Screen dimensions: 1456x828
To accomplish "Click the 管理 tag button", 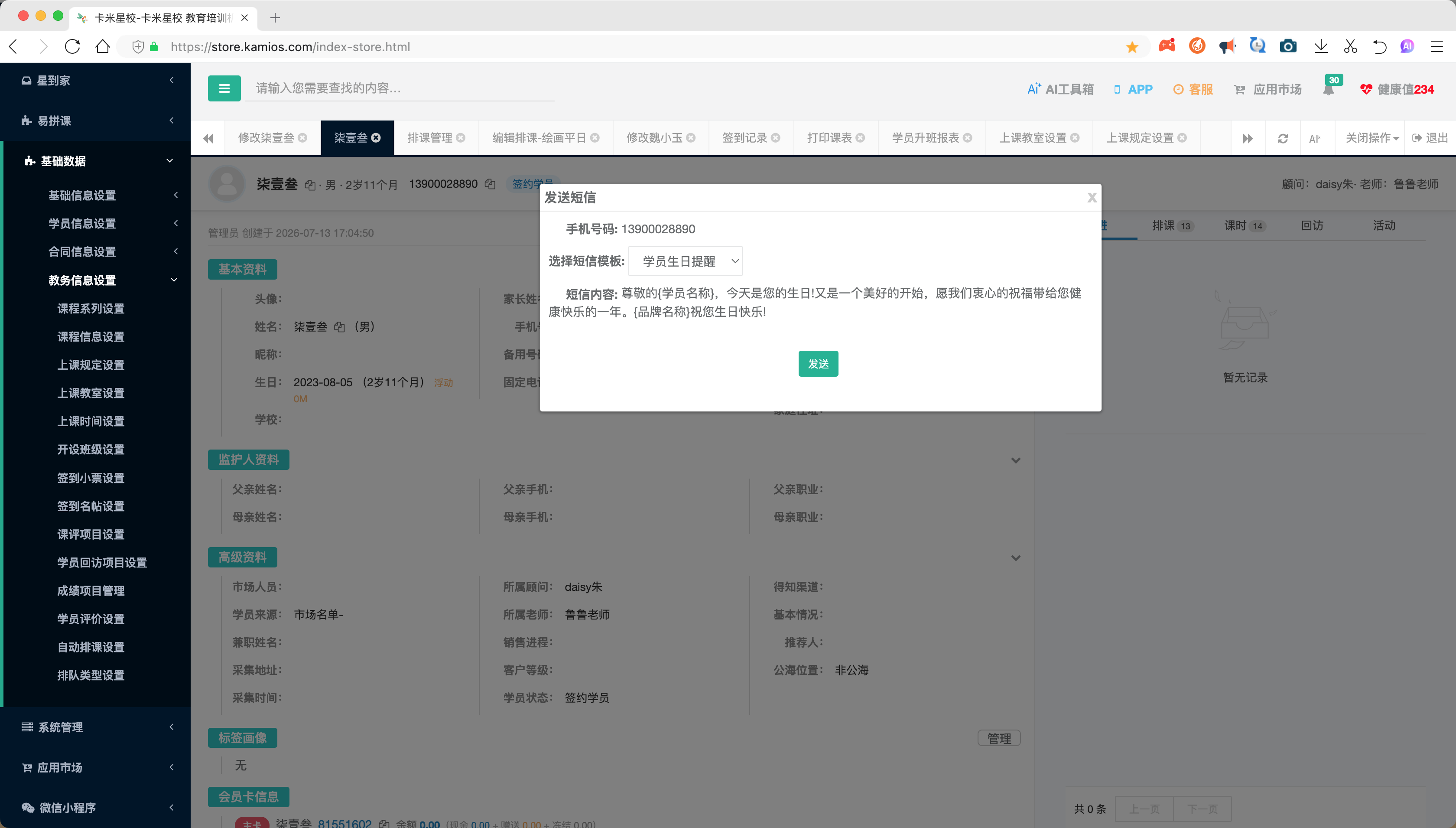I will tap(999, 738).
